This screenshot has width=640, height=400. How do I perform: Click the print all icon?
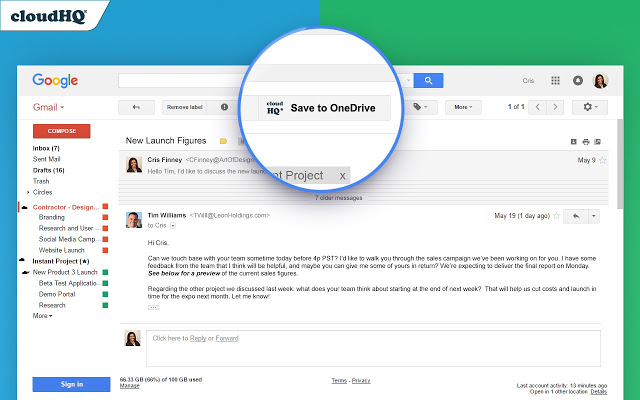click(586, 142)
